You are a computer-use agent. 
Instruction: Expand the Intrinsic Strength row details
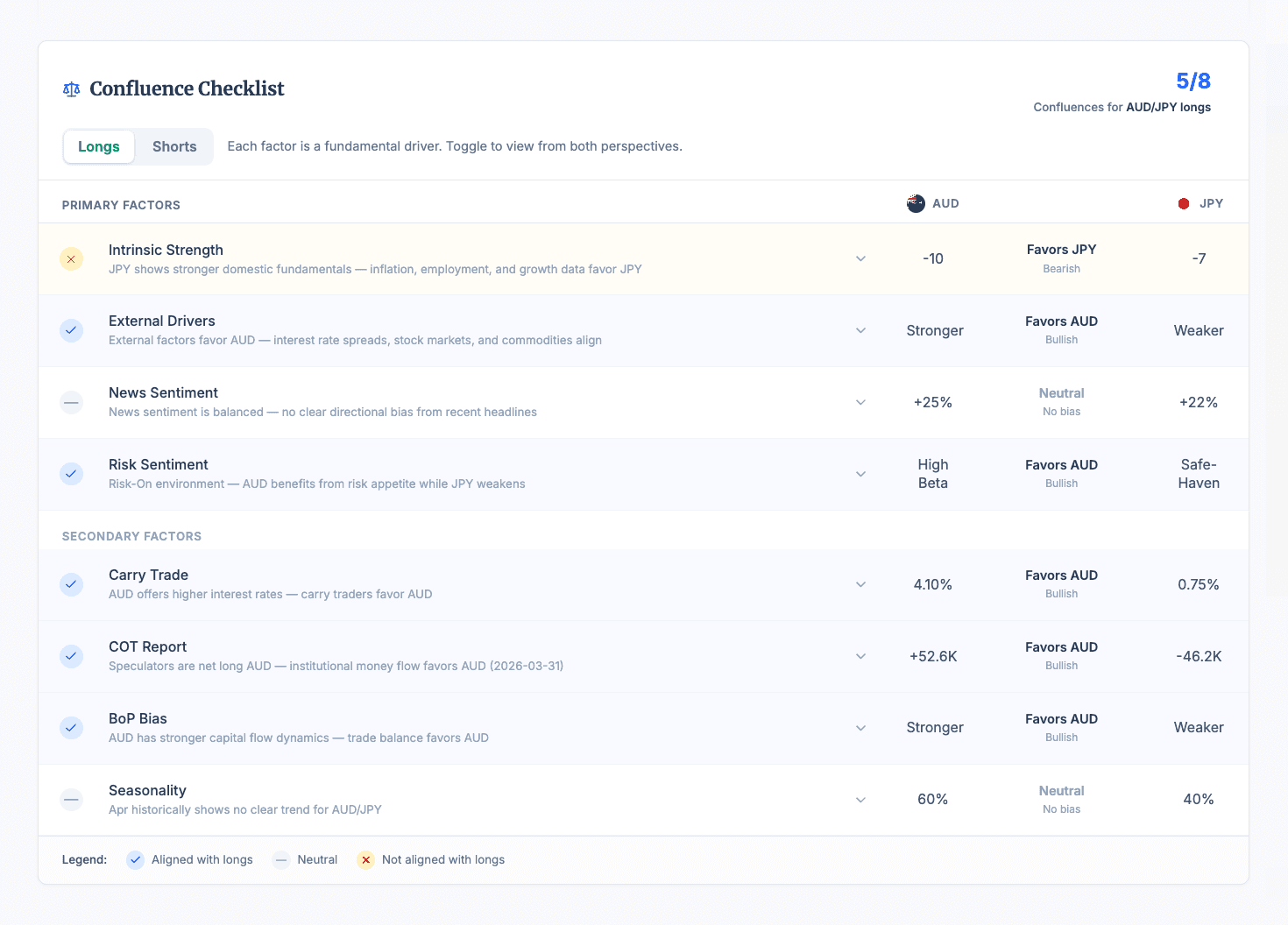[860, 258]
